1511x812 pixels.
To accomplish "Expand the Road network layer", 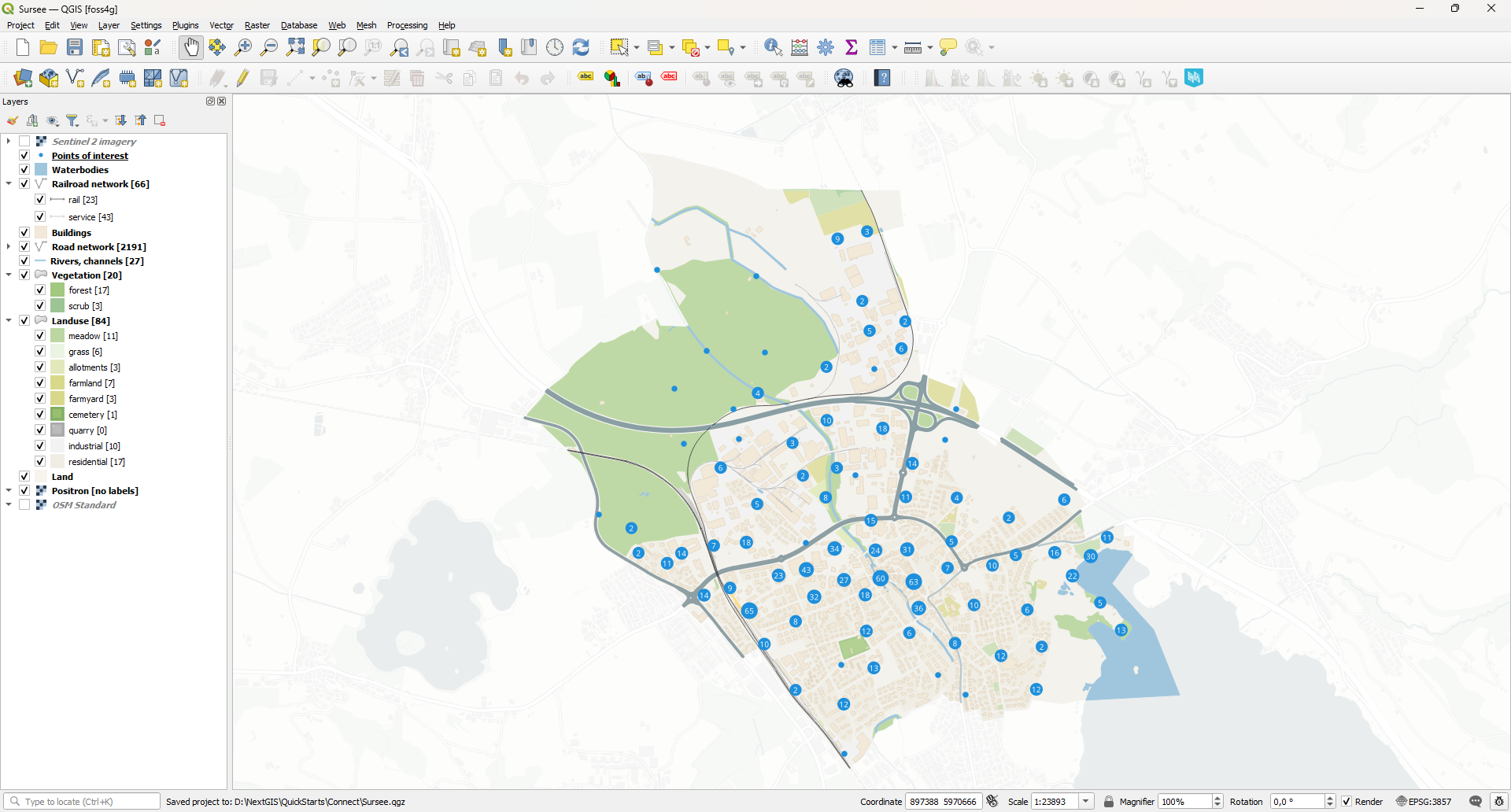I will pyautogui.click(x=9, y=247).
